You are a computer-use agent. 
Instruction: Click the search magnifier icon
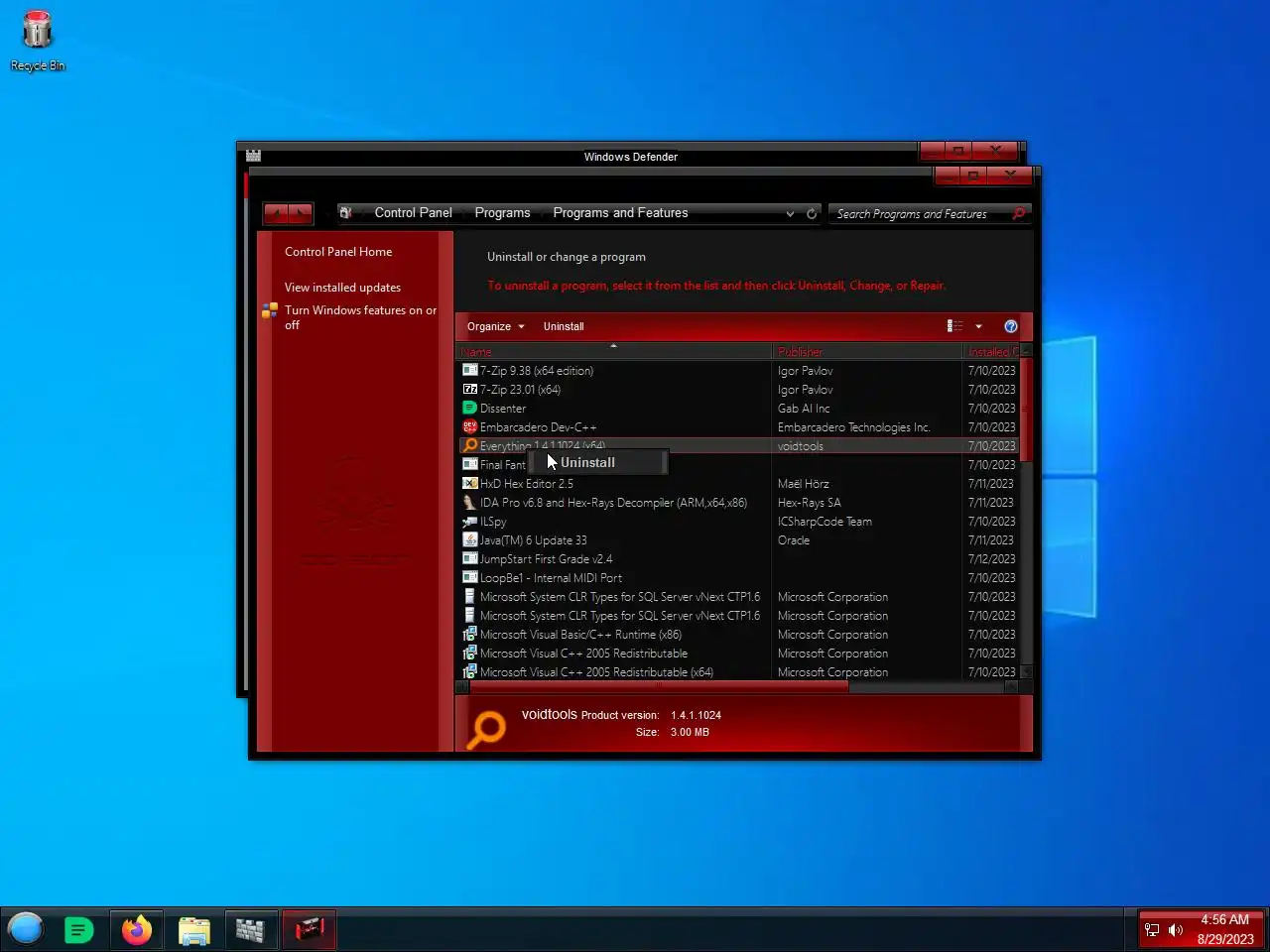tap(1018, 213)
